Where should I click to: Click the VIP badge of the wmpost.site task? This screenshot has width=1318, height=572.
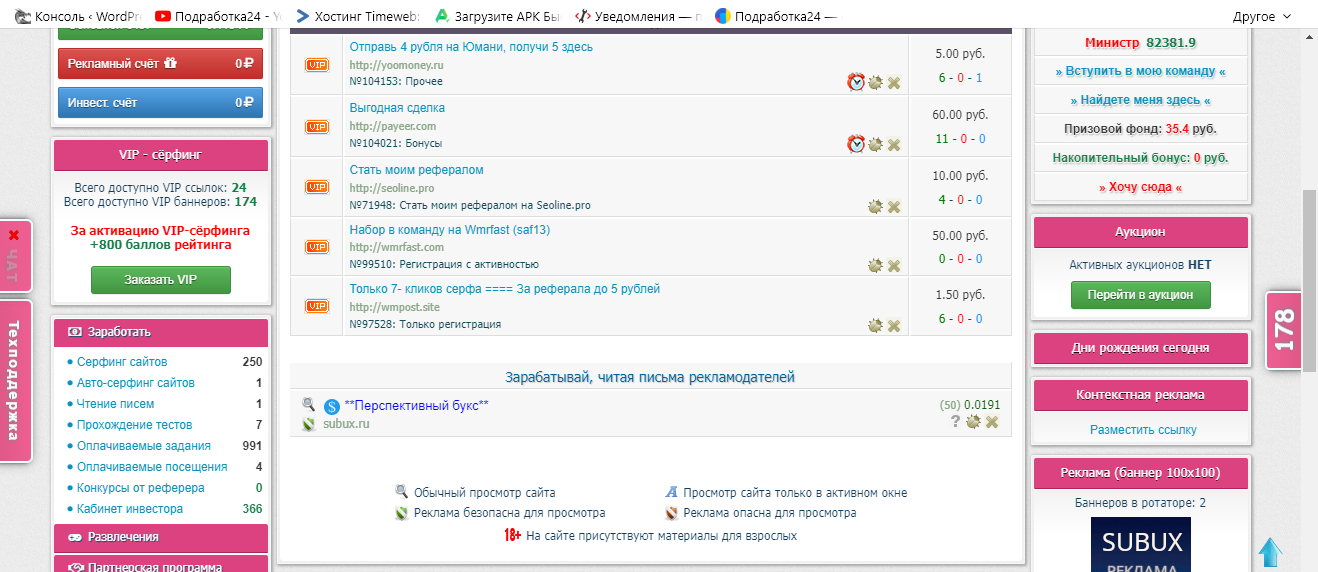(317, 306)
